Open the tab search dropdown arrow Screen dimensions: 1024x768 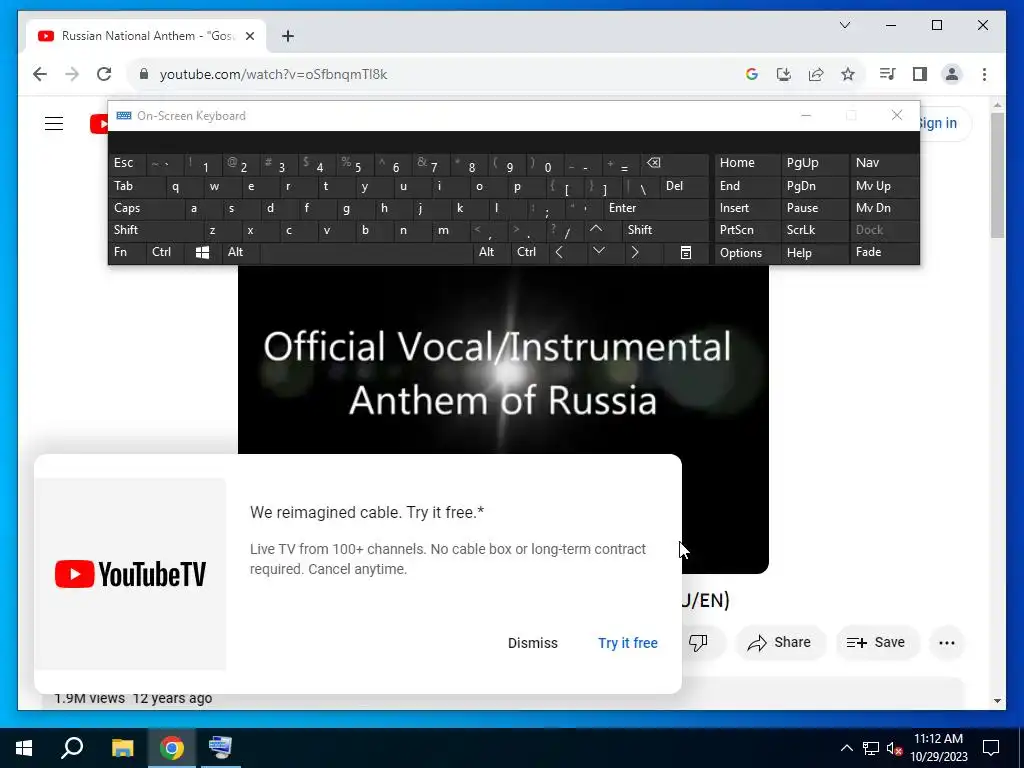[x=844, y=25]
